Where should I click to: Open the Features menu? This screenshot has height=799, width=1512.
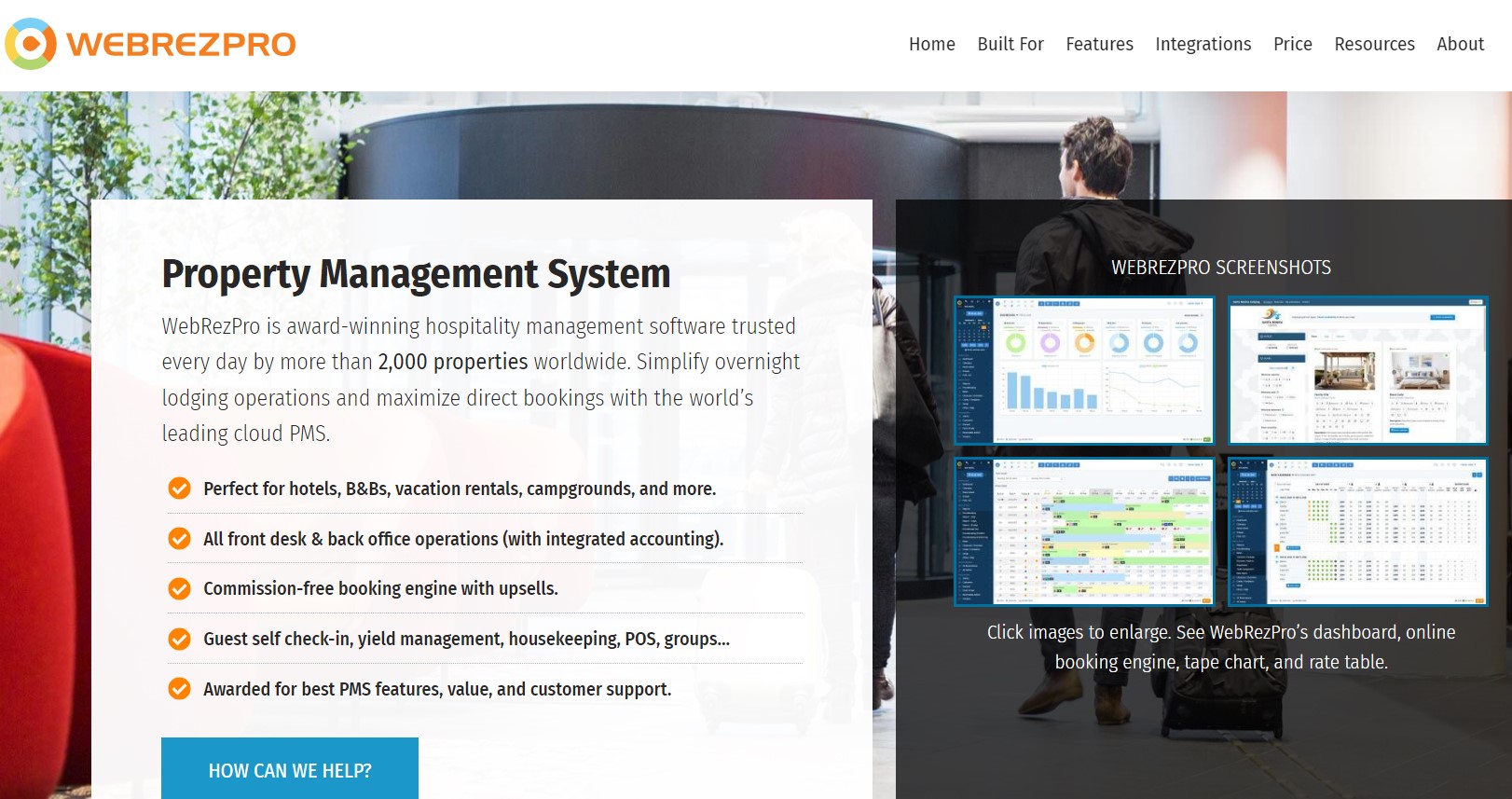pos(1100,44)
